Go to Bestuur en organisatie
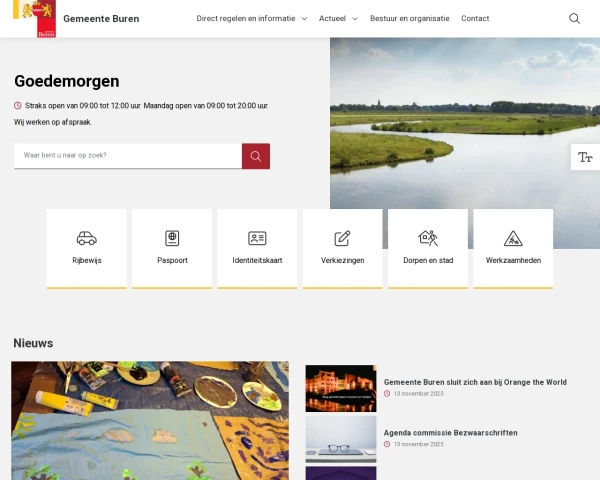Viewport: 600px width, 480px height. (x=410, y=18)
